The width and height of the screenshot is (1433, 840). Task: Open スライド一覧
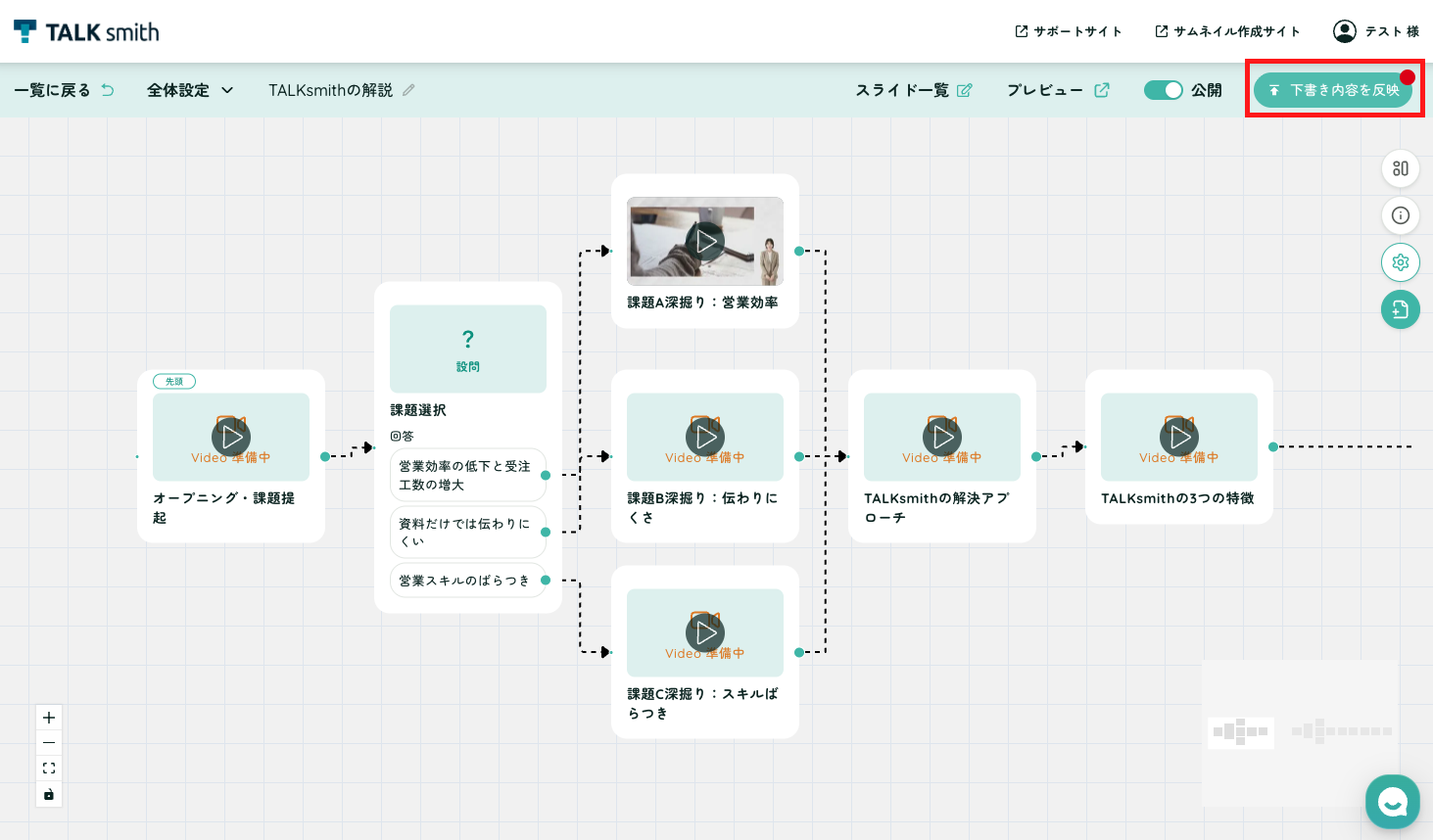(x=914, y=90)
